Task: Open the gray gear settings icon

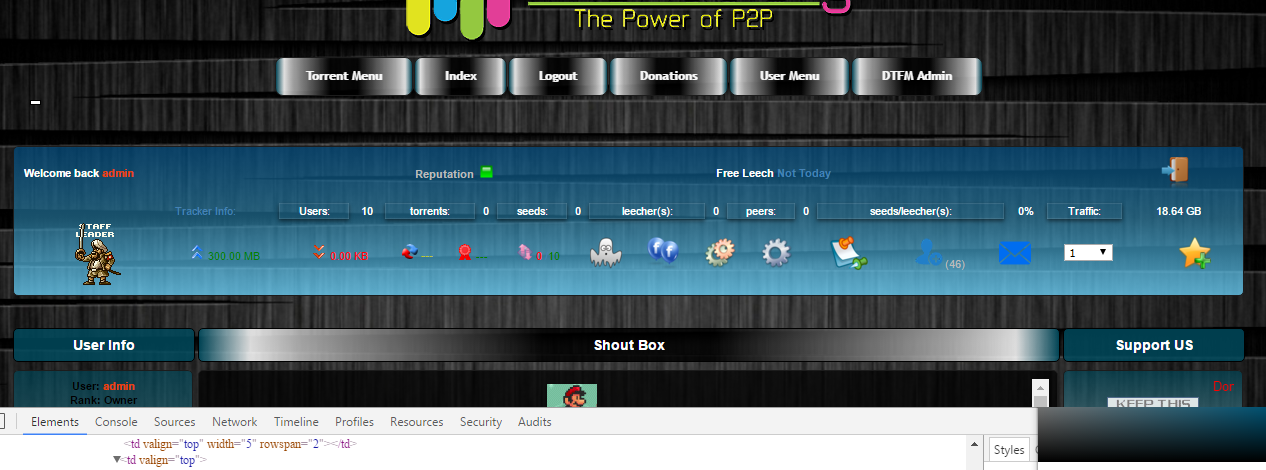Action: 776,253
